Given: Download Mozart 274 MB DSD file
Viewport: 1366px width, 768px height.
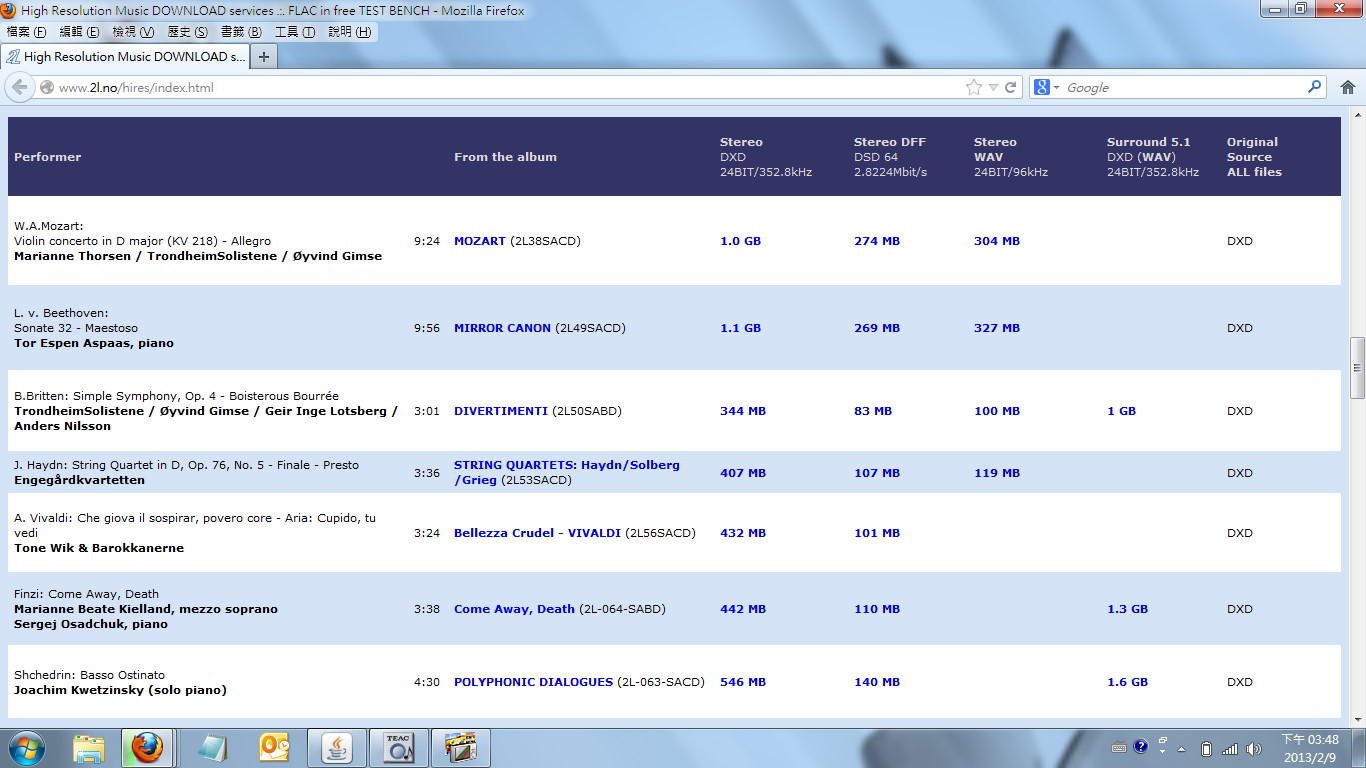Looking at the screenshot, I should tap(877, 241).
